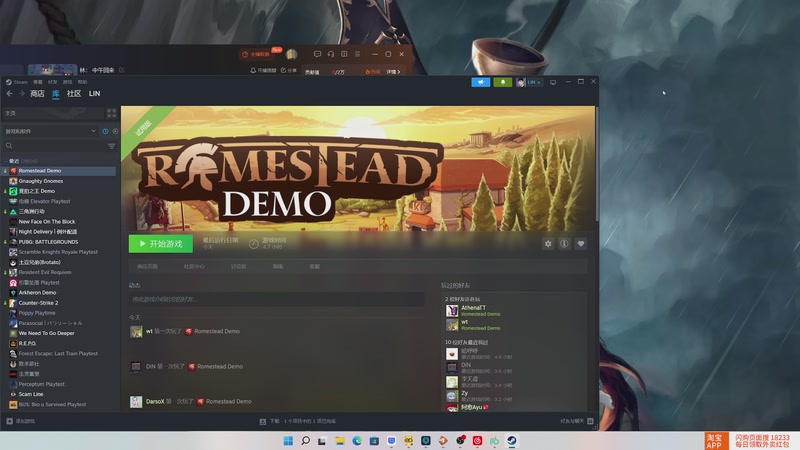Viewport: 800px width, 450px height.
Task: Go forward with the Steam forward arrow
Action: coord(21,93)
